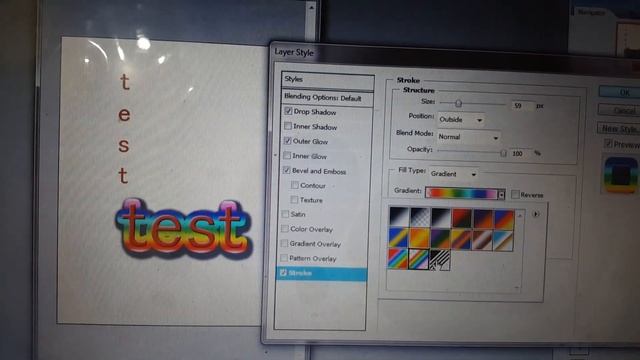Viewport: 640px width, 360px height.
Task: Enable the Color Overlay checkbox
Action: coord(285,229)
